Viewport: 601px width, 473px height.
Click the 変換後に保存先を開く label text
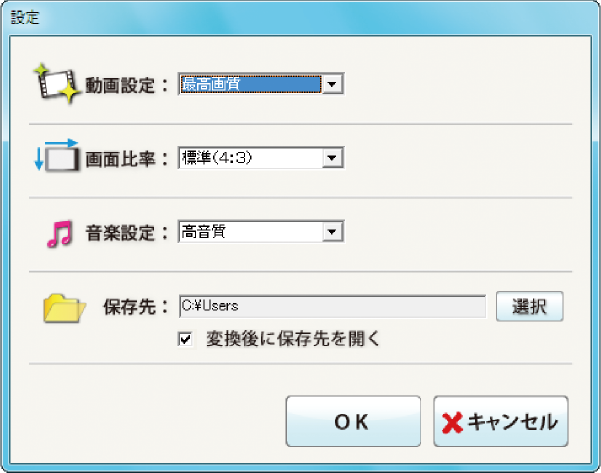click(x=293, y=338)
